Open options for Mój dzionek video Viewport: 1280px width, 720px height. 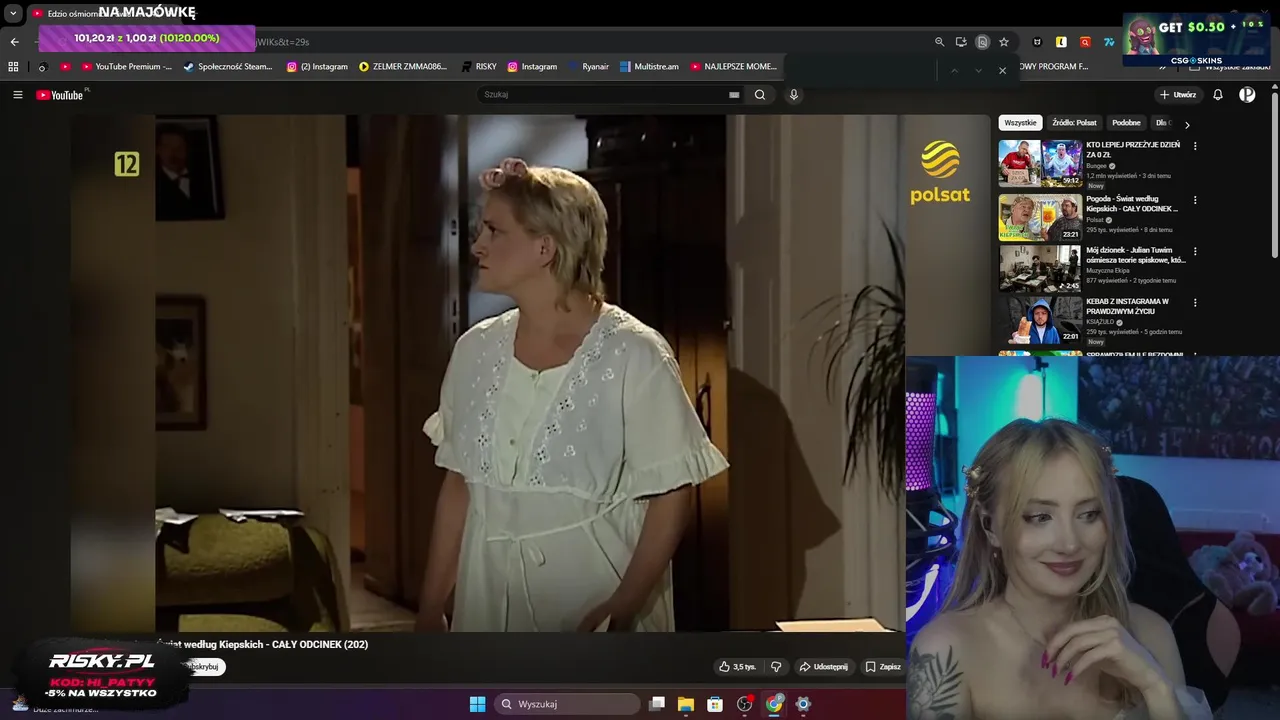point(1195,251)
